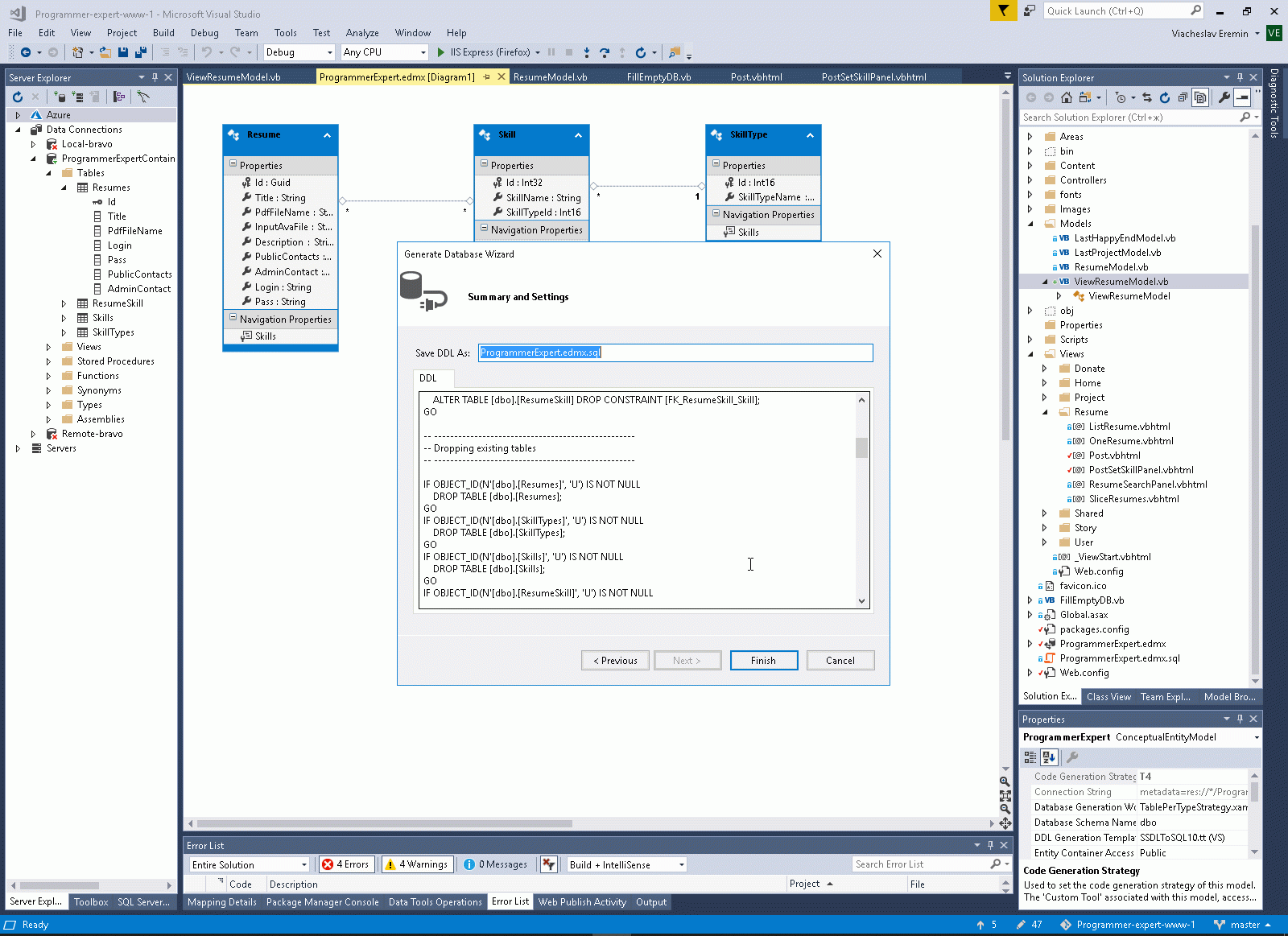Switch to the Class View tab
Viewport: 1288px width, 936px height.
1108,697
